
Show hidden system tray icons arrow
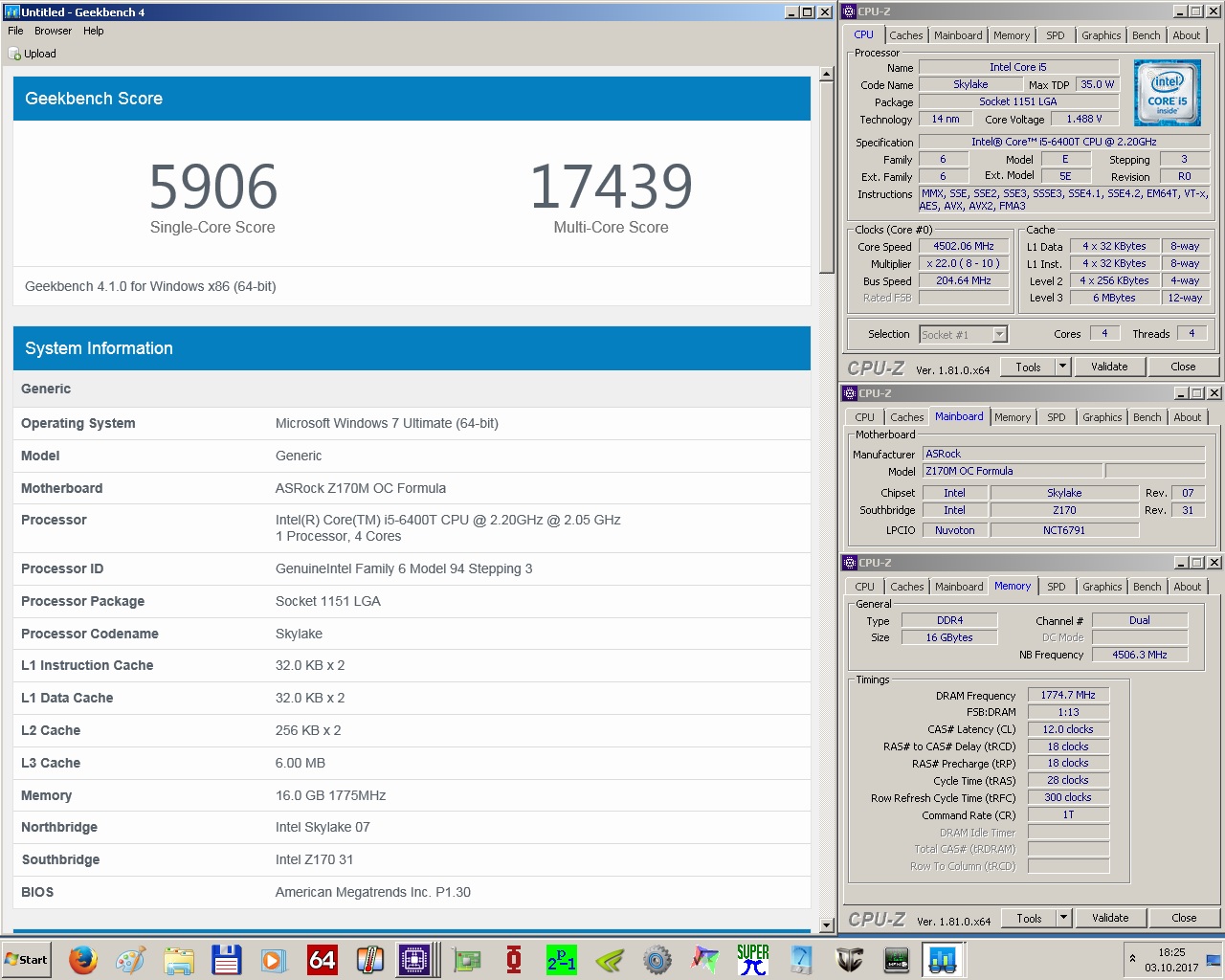pyautogui.click(x=1133, y=959)
